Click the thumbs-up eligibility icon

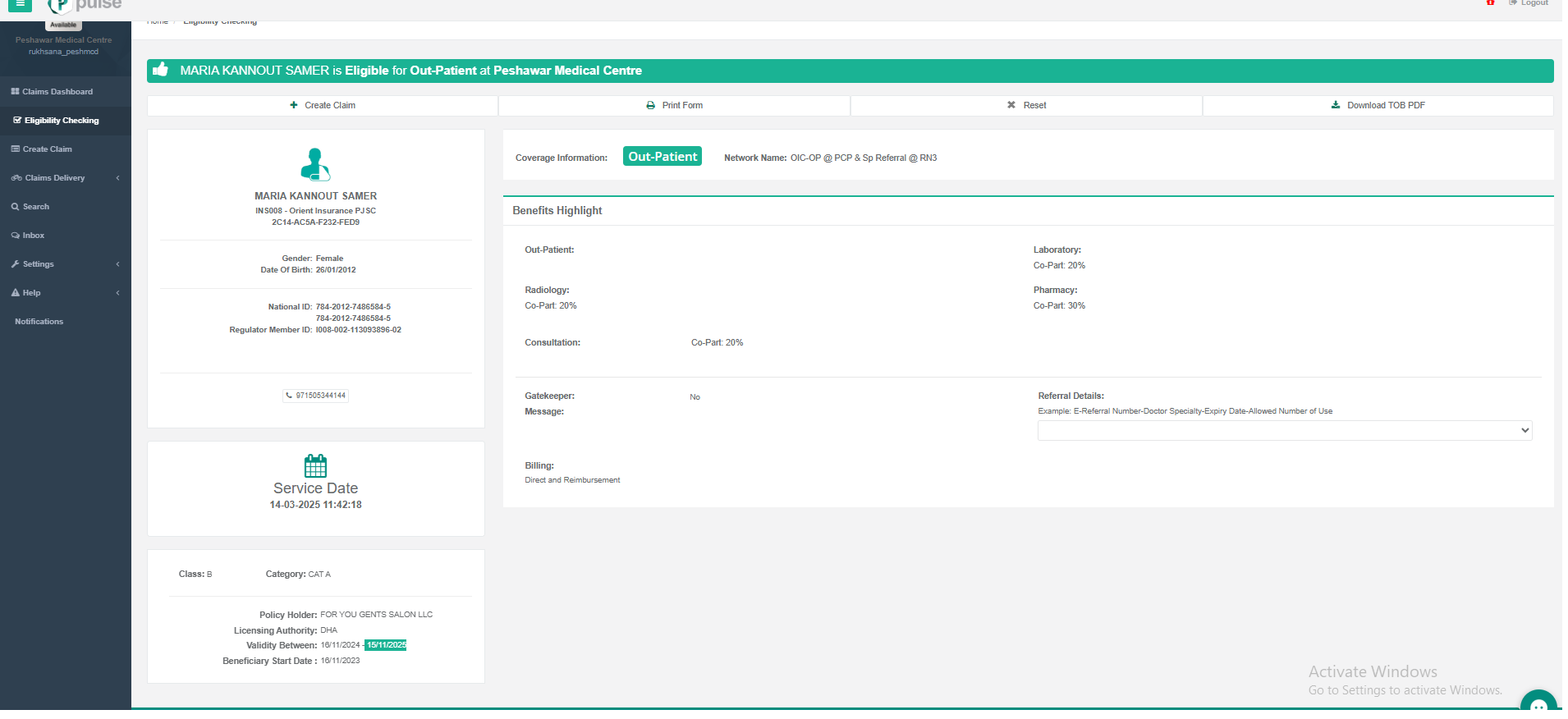point(161,70)
